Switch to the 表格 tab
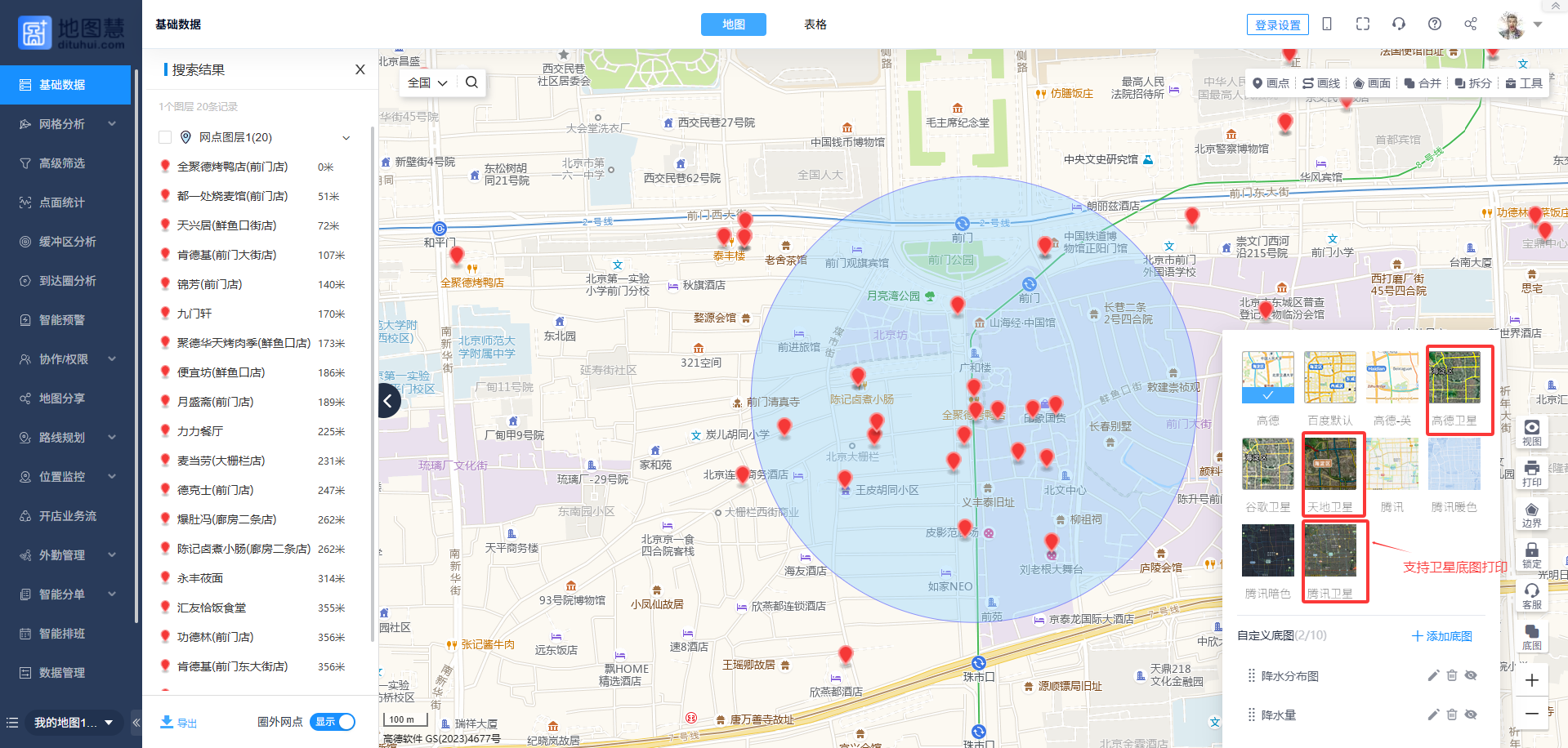This screenshot has height=748, width=1568. click(x=815, y=24)
